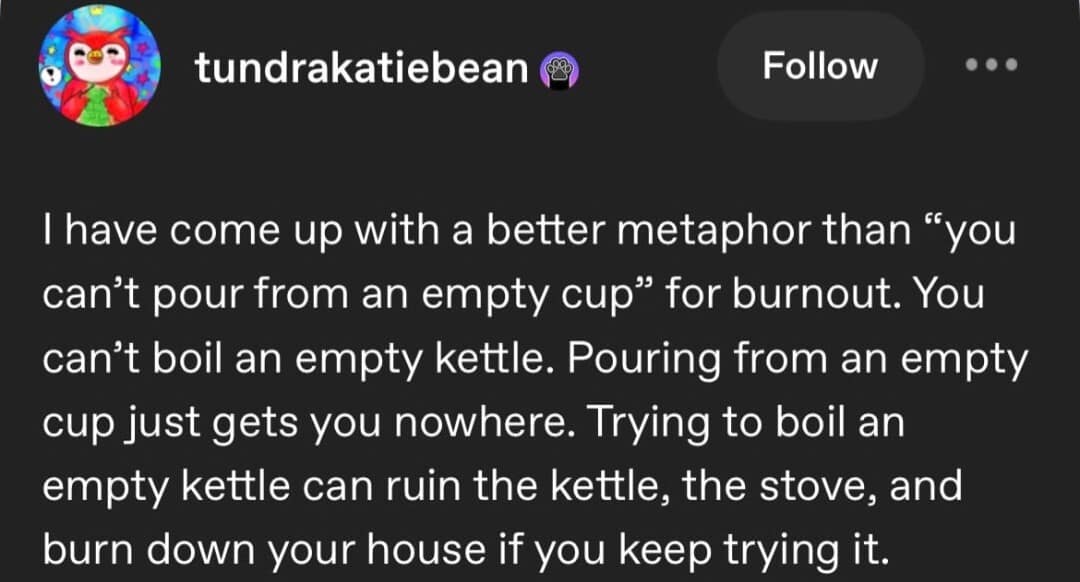Click the word "house" in the last line
Screen dimensions: 1080x582
tap(431, 549)
